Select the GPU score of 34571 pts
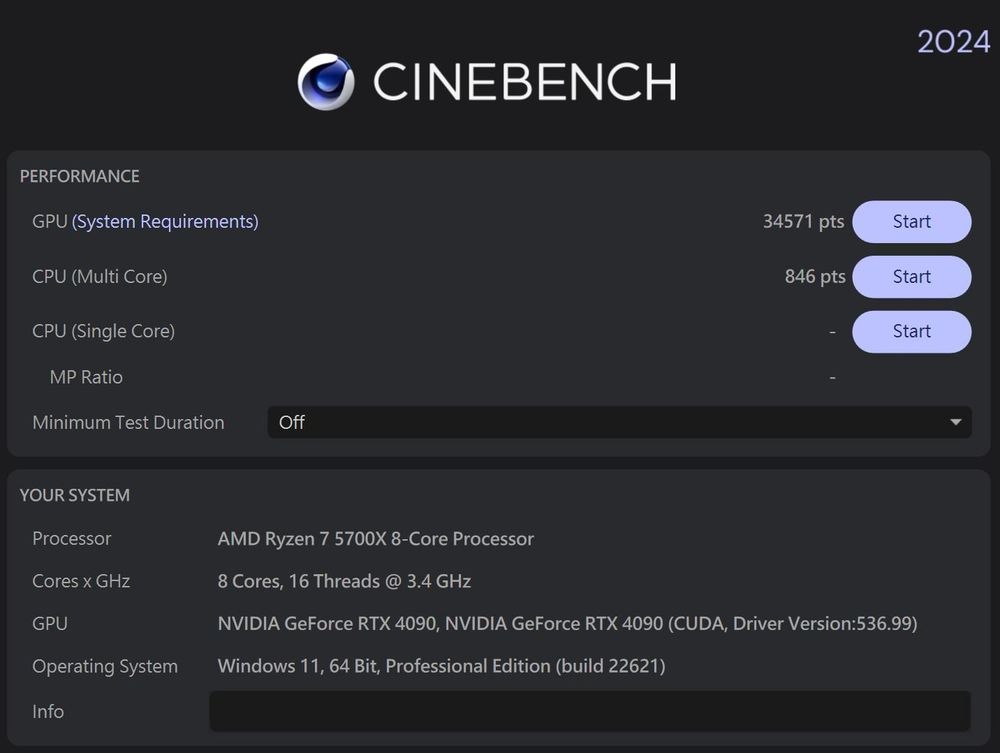1000x753 pixels. click(x=804, y=221)
